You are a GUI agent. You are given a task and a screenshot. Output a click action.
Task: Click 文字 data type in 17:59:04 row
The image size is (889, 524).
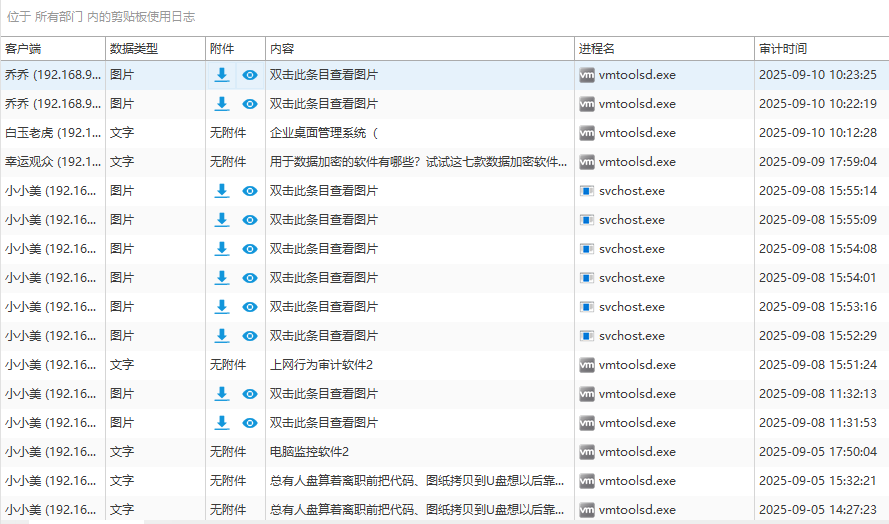(x=122, y=162)
